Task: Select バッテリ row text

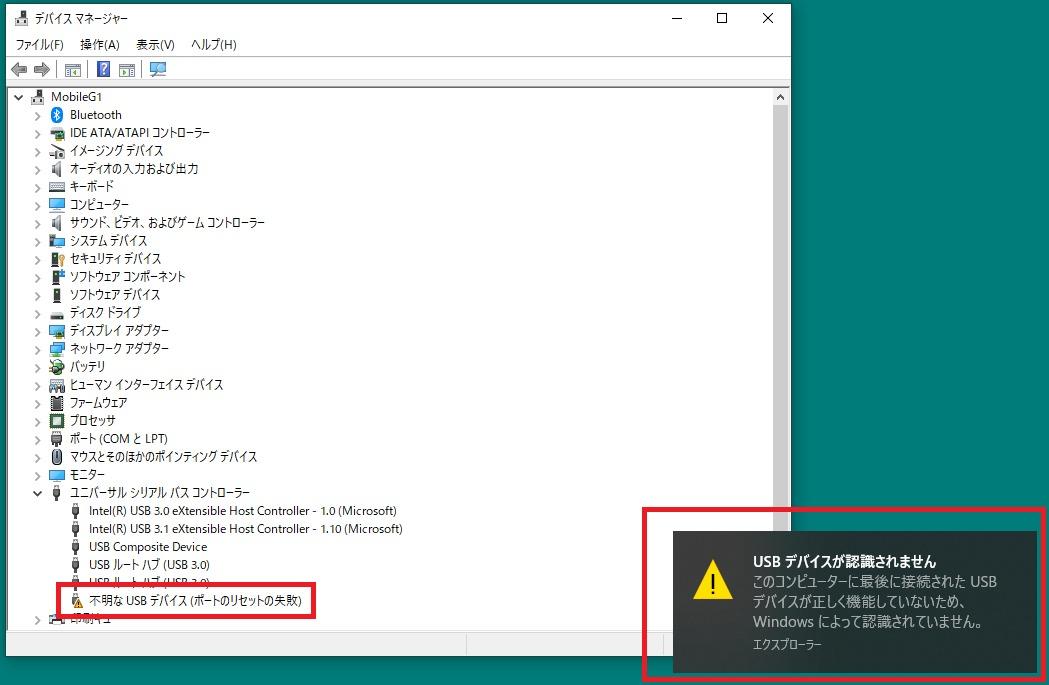Action: 88,367
